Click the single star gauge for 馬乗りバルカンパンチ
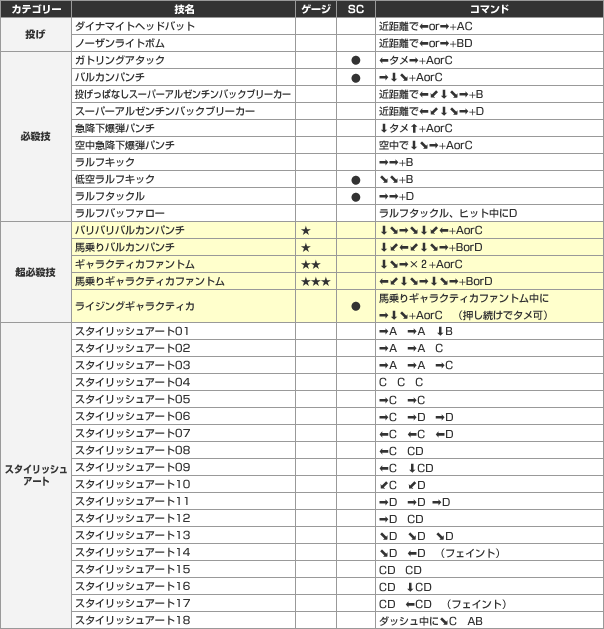 click(306, 248)
